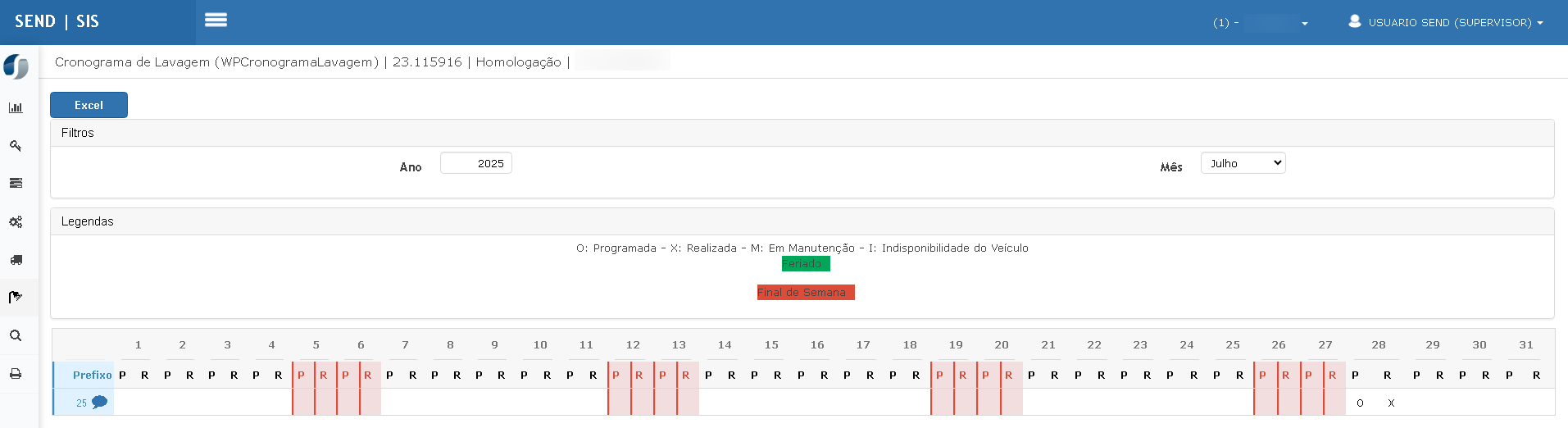This screenshot has height=428, width=1568.
Task: Open the flag with pencil sidebar icon
Action: coord(16,297)
